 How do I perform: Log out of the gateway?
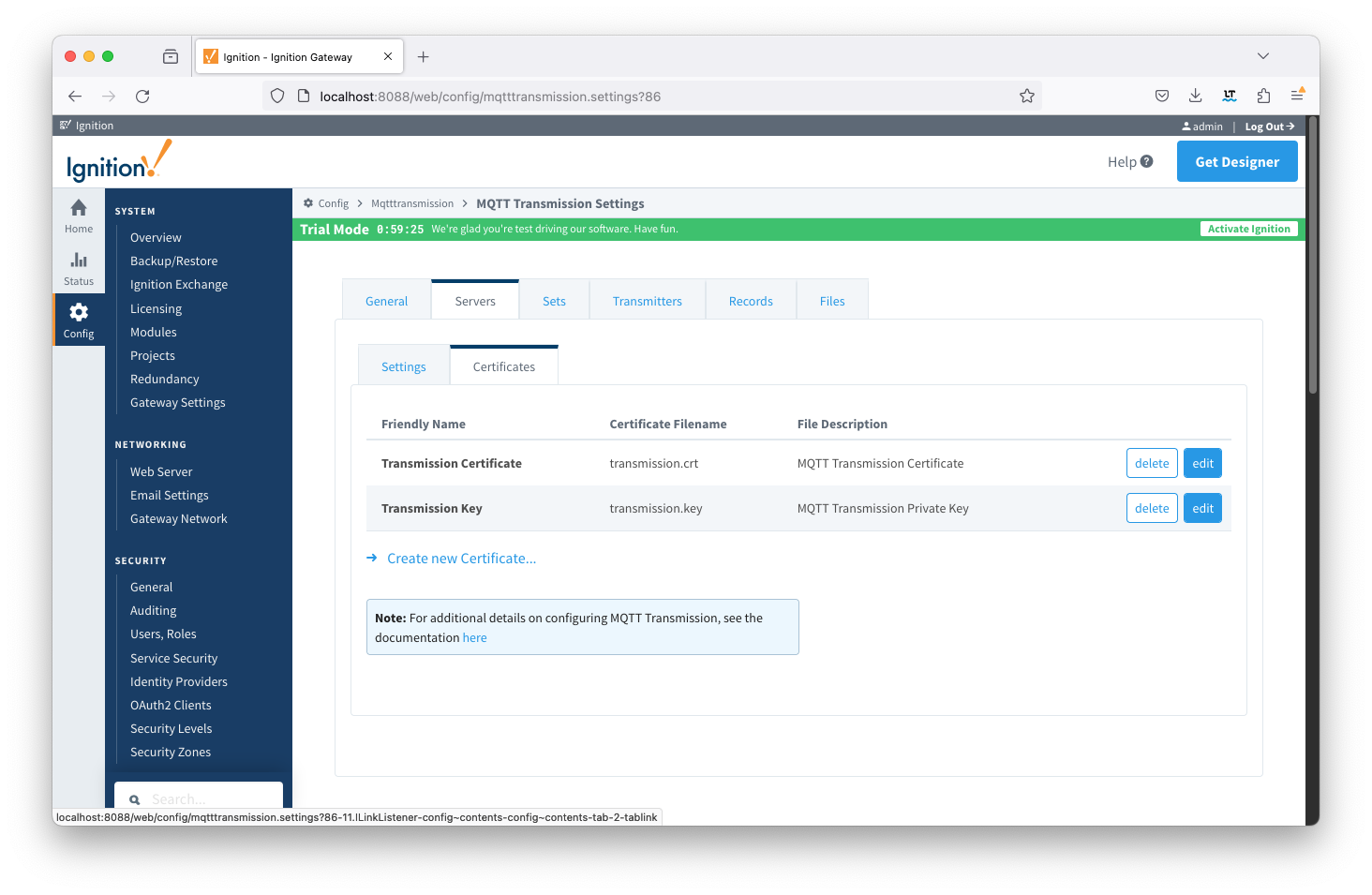(1270, 127)
